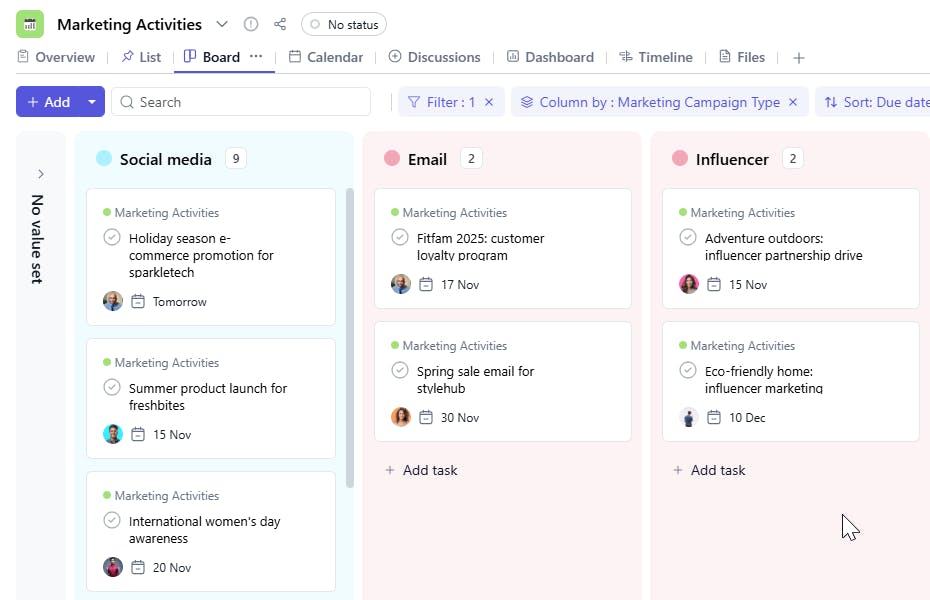Click calendar icon on Adventure outdoors card

(714, 284)
